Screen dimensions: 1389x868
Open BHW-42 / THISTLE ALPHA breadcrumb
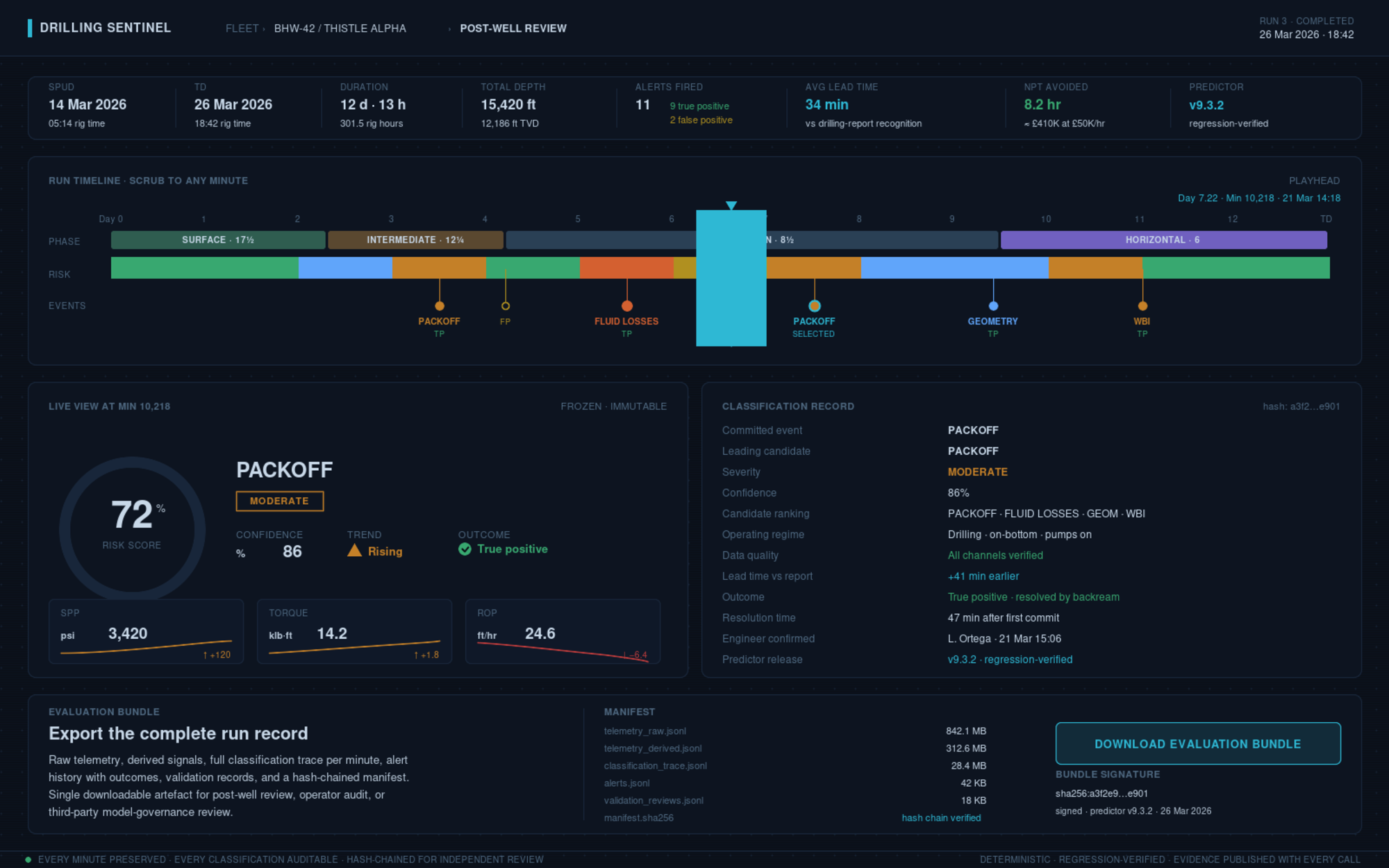tap(340, 28)
